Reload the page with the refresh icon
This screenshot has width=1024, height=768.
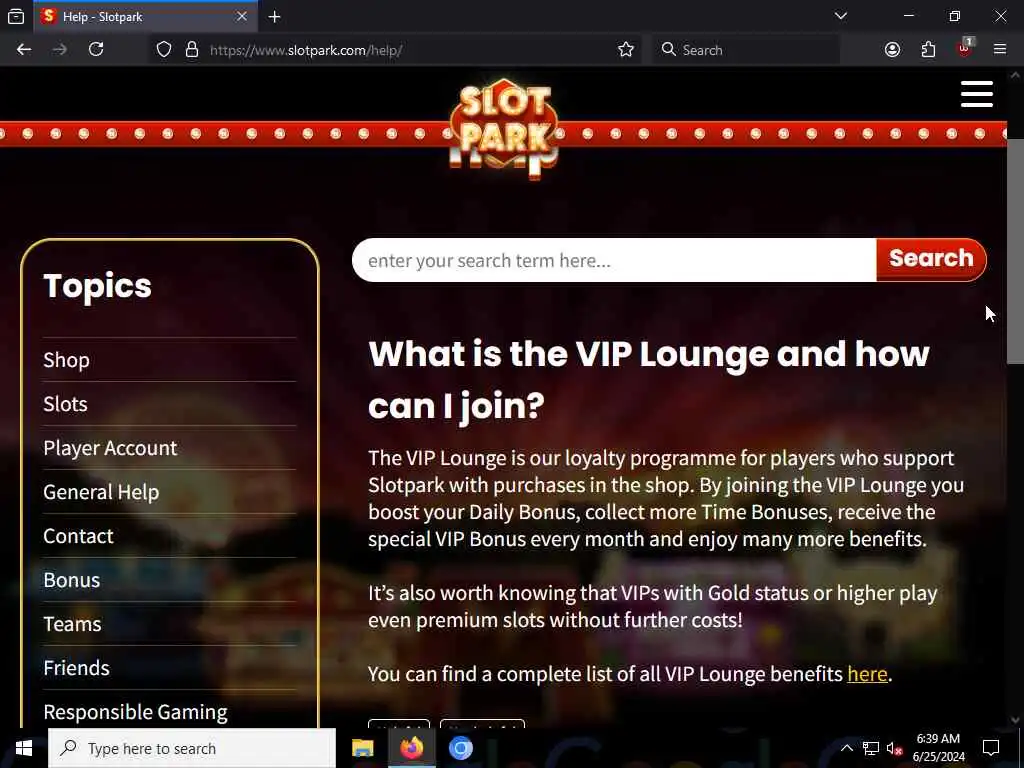96,50
